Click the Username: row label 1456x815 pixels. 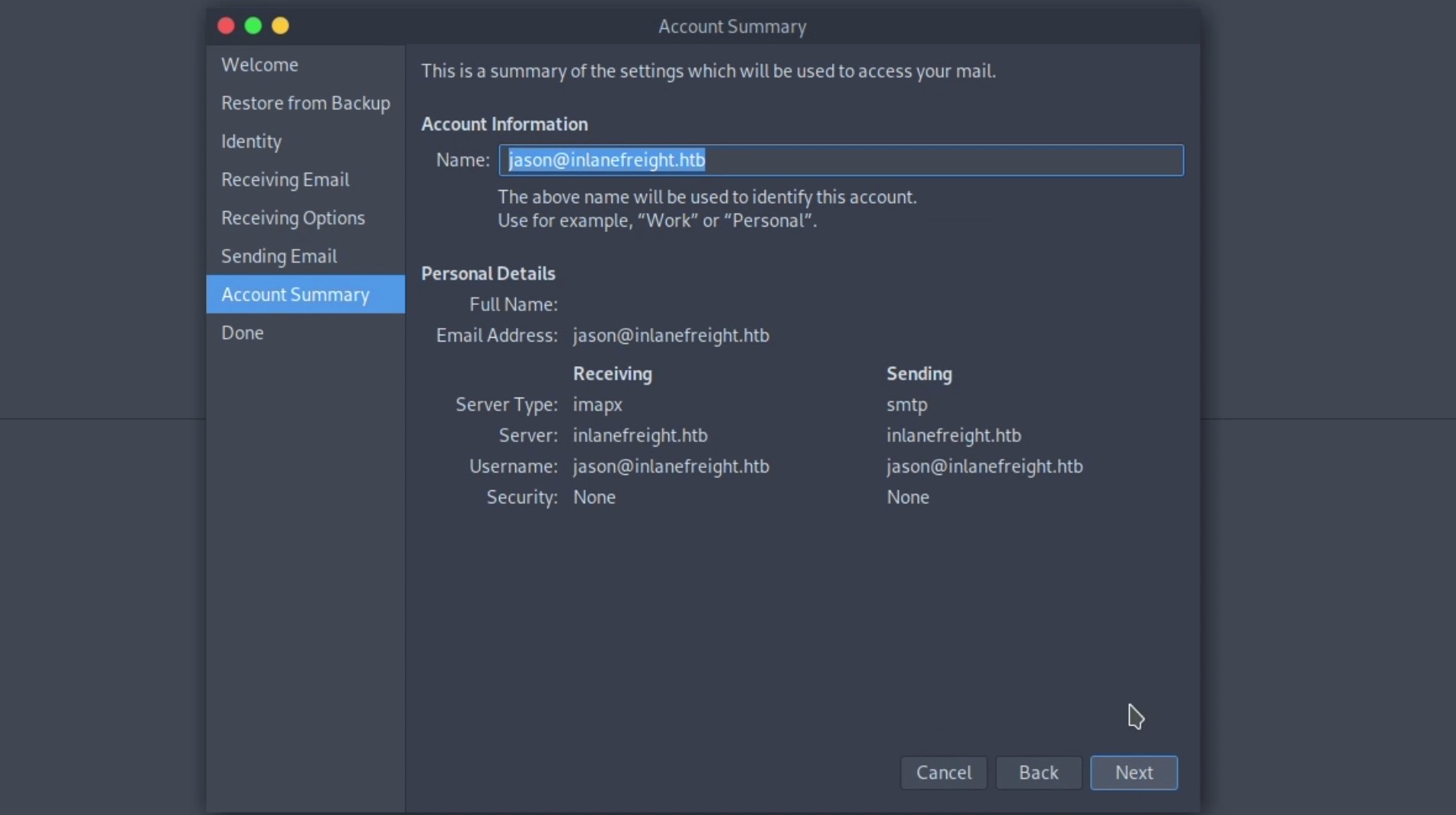click(x=514, y=466)
